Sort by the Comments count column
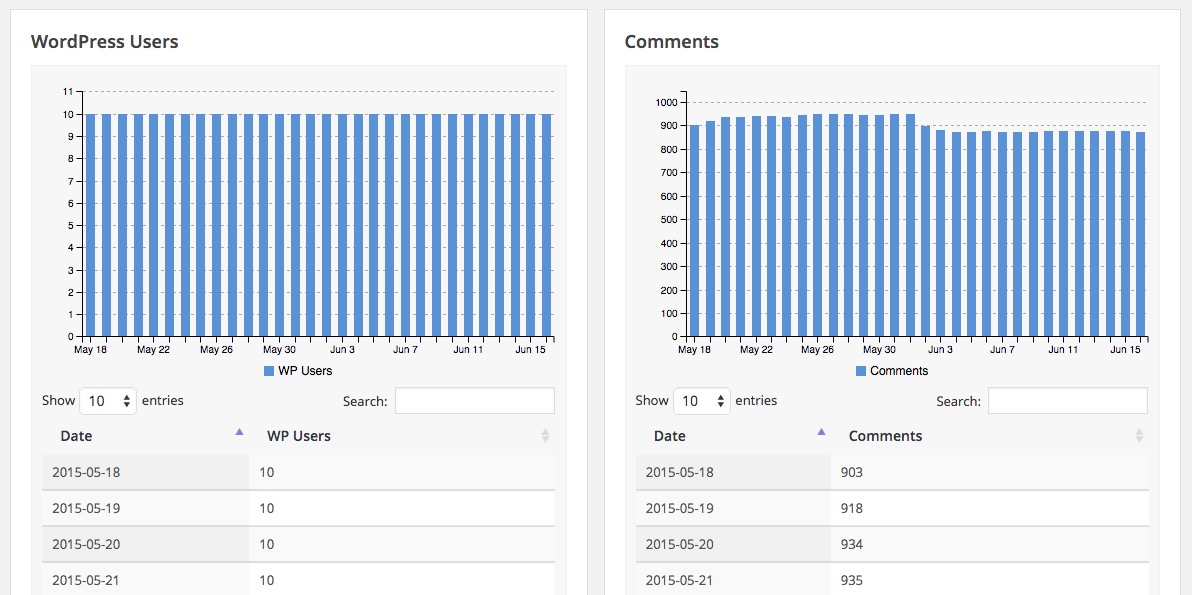Screen dimensions: 1192x595 990,436
